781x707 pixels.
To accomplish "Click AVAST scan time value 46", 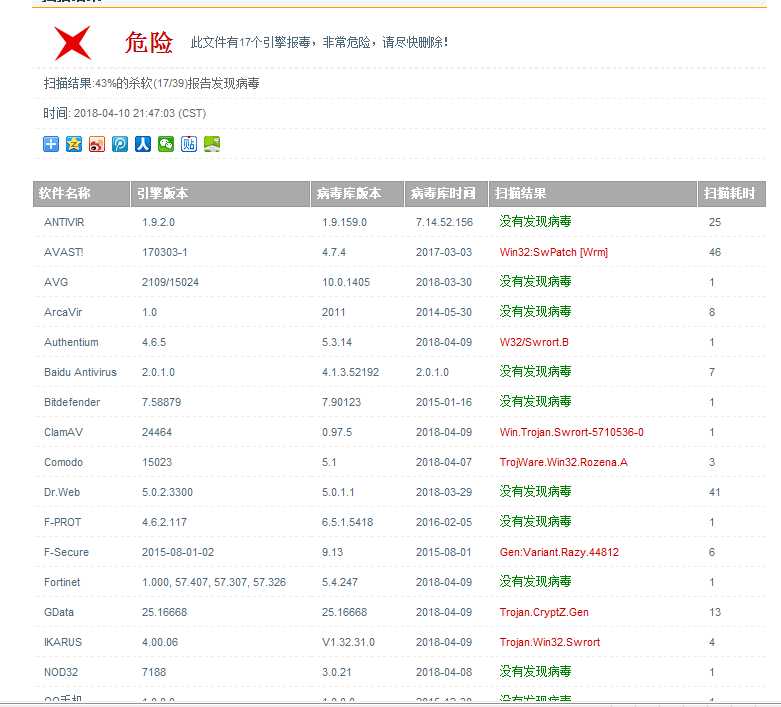I will tap(715, 252).
